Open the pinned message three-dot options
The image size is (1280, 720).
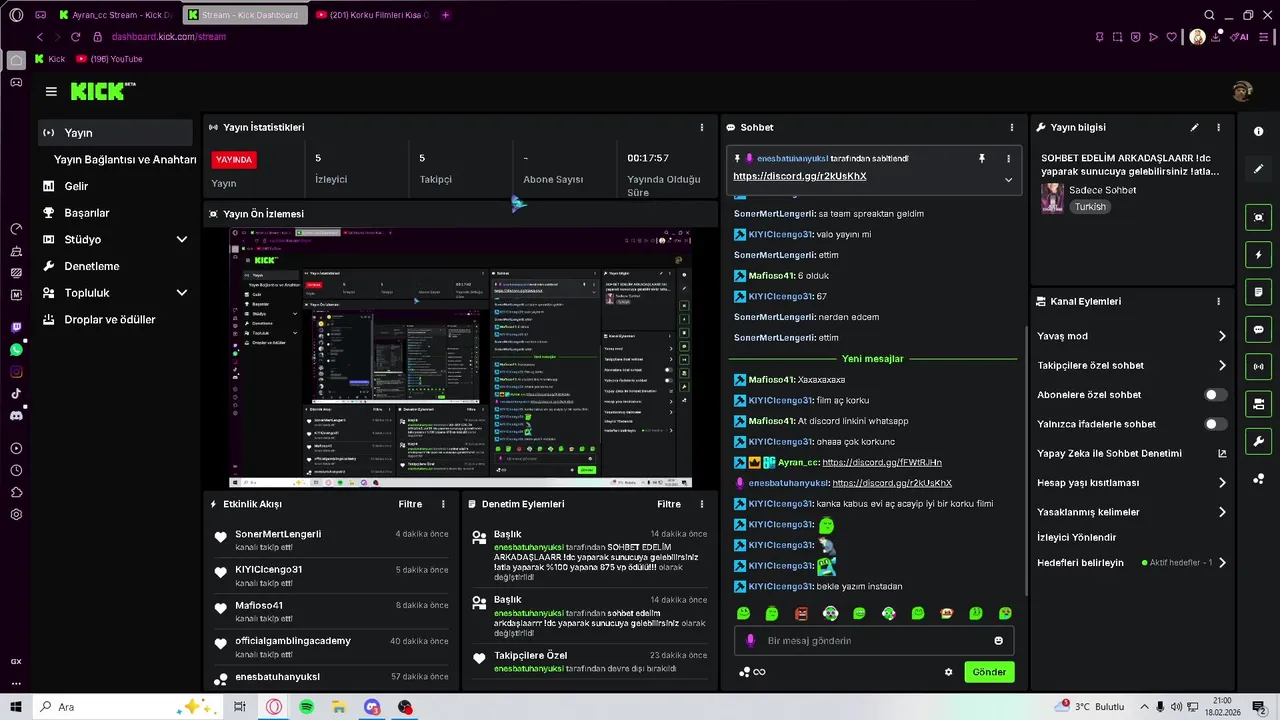1008,158
